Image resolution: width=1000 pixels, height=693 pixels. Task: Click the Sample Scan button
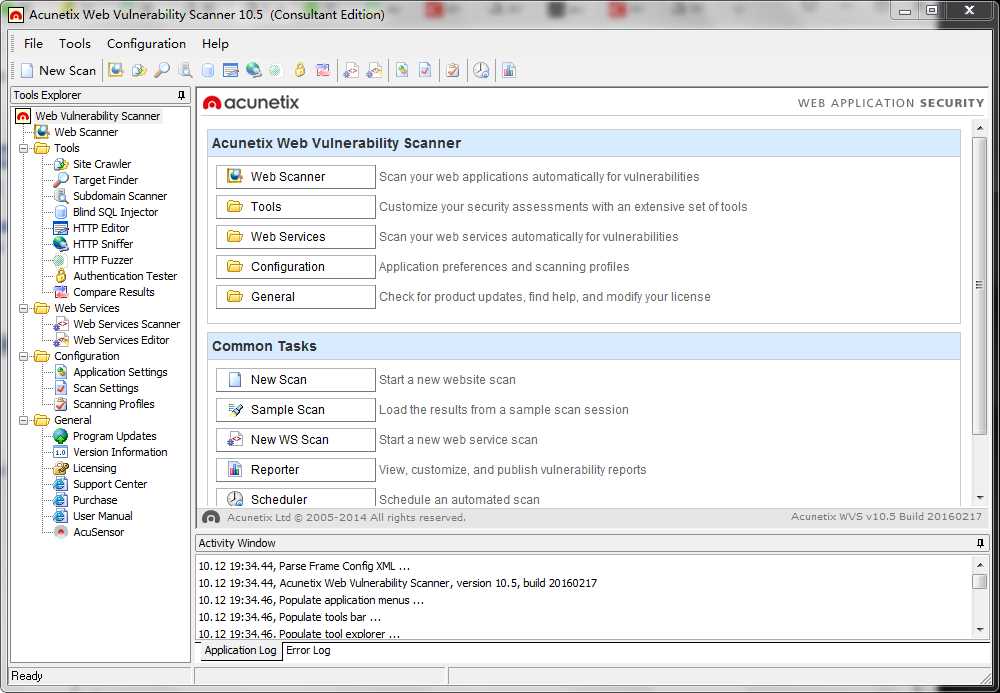pos(295,409)
